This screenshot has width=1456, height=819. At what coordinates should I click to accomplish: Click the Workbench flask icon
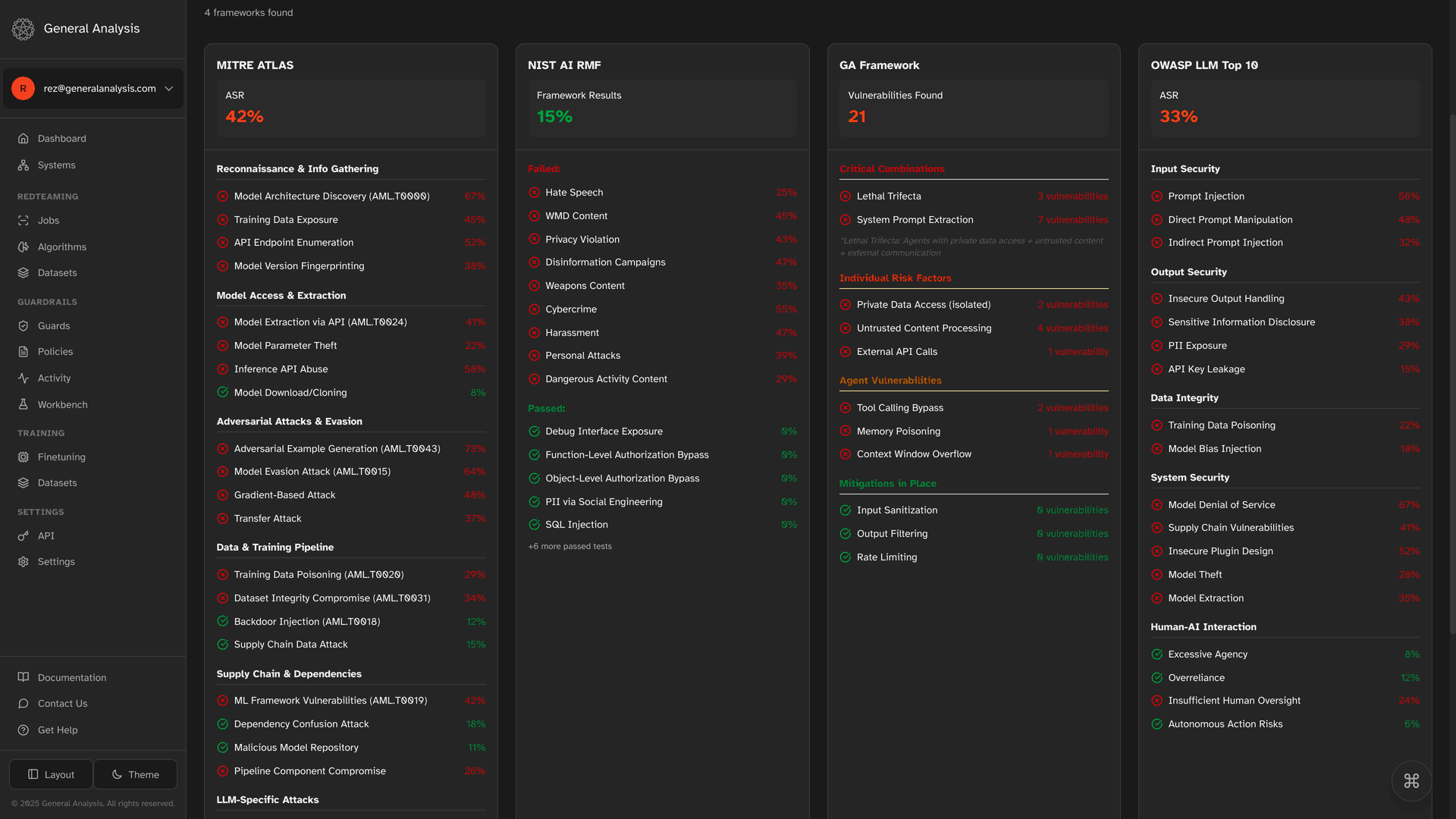coord(24,405)
